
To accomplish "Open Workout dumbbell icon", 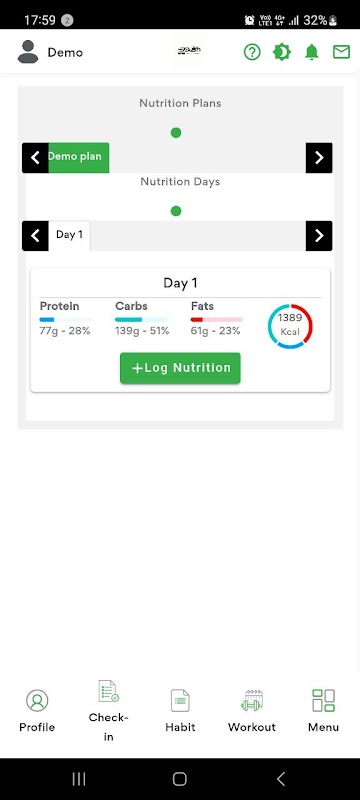I will [x=251, y=701].
